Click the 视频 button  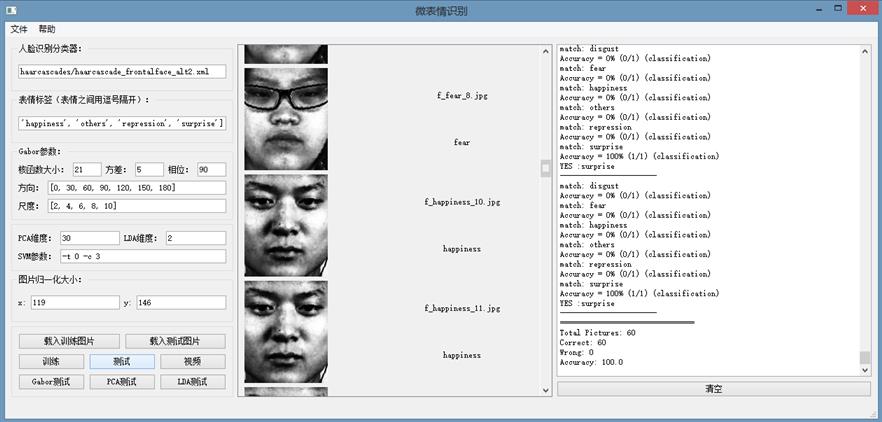click(193, 361)
